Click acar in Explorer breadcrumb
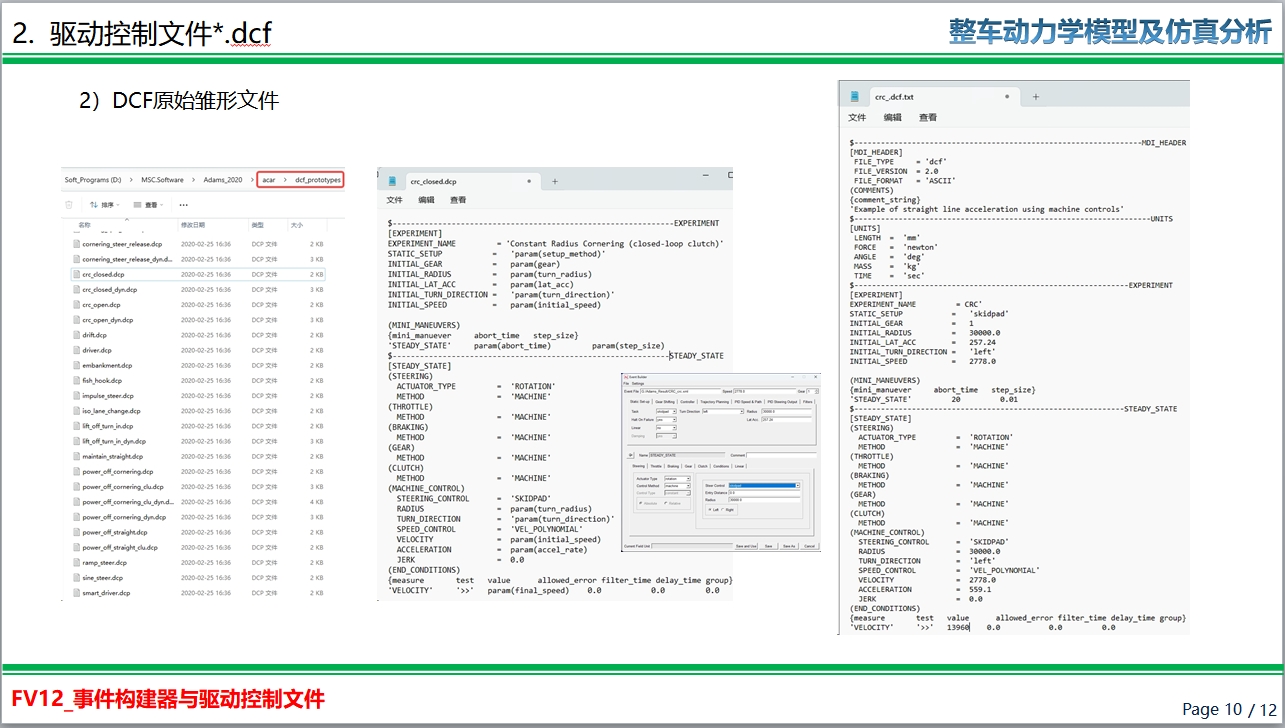 (x=268, y=180)
